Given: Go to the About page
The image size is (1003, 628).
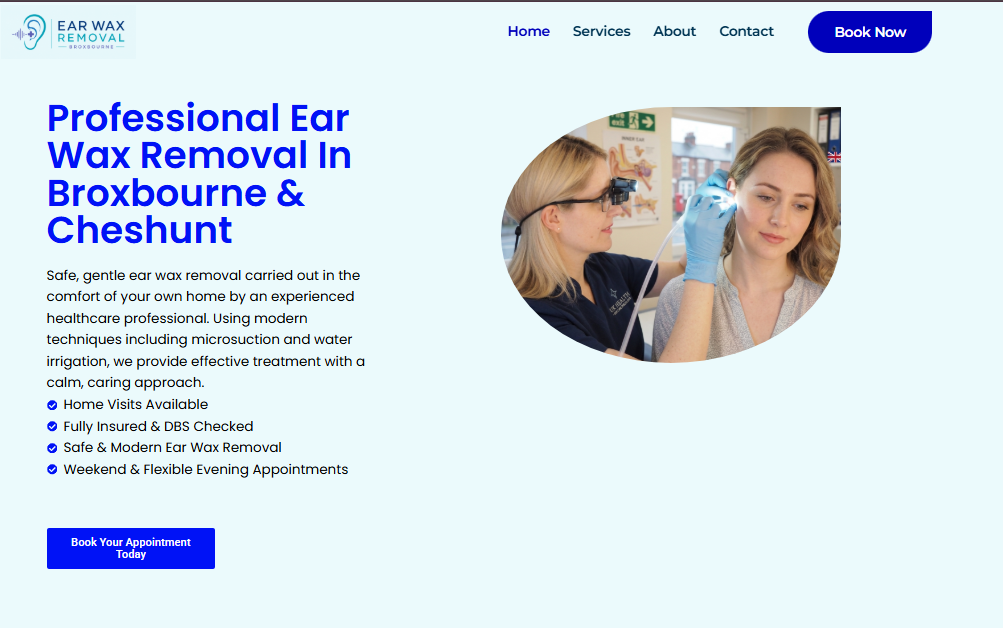Looking at the screenshot, I should (x=674, y=31).
